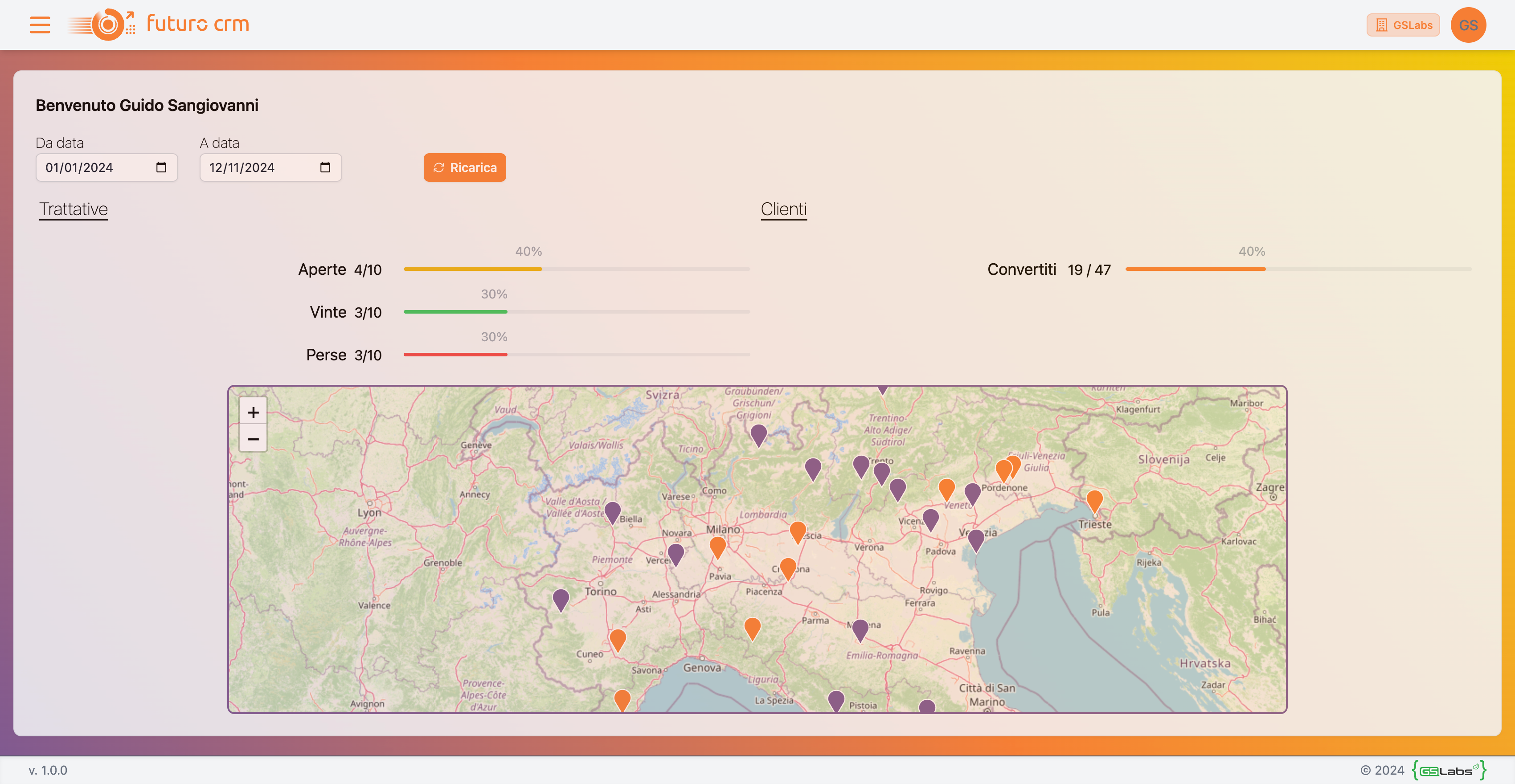Select the orange marker at Cremona
Viewport: 1515px width, 784px height.
[x=787, y=569]
